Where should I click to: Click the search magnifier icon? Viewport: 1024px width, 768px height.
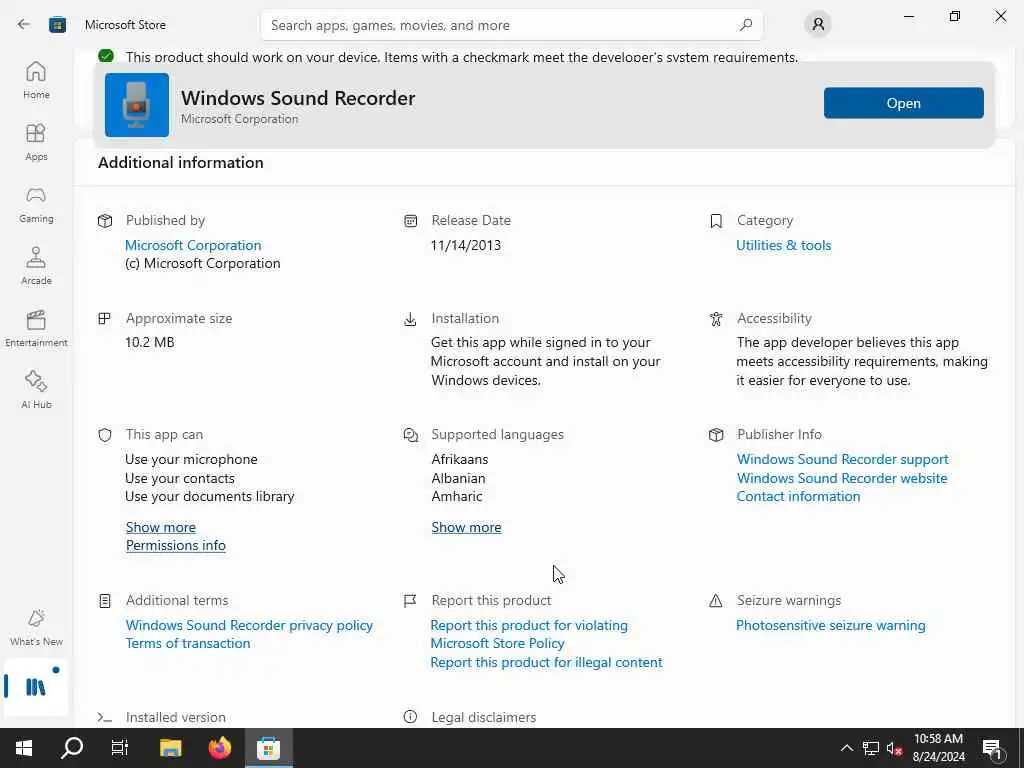(x=746, y=25)
